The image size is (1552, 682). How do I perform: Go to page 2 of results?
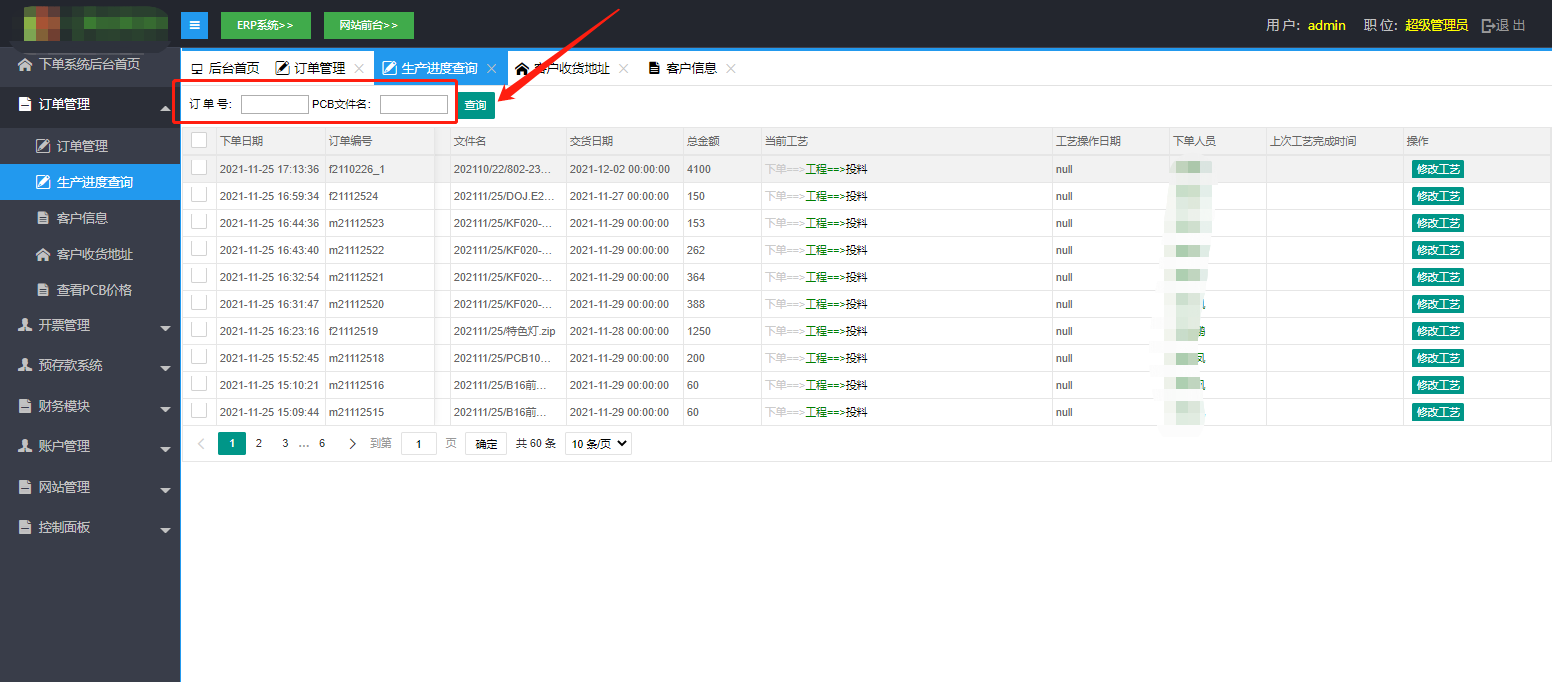point(259,444)
